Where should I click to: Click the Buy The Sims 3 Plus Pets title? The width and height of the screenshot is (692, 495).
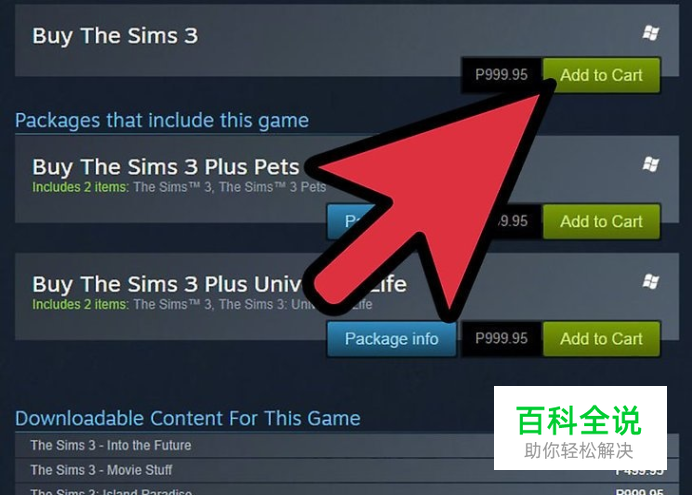[166, 167]
